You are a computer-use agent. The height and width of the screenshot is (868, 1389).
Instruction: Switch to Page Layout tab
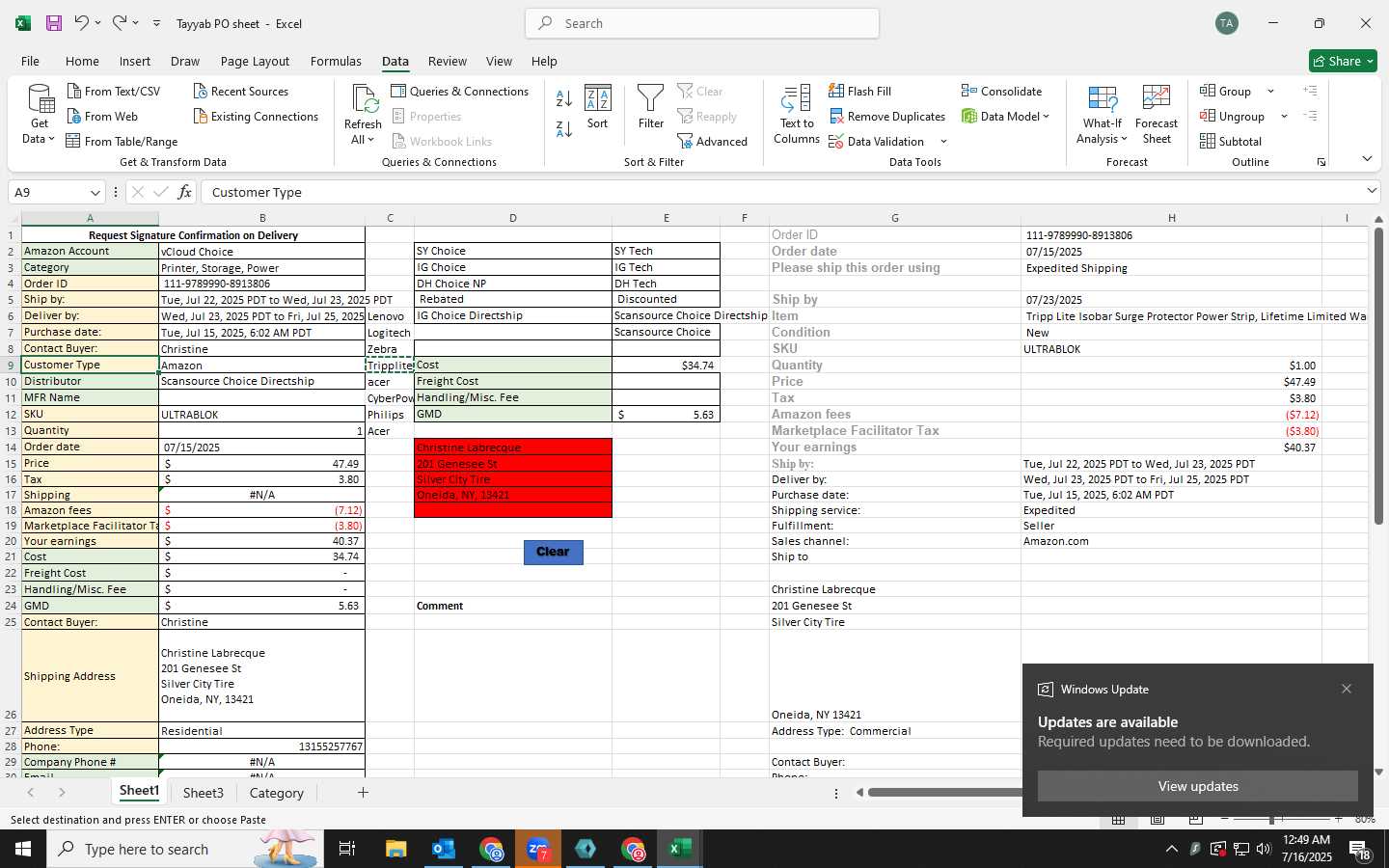click(x=255, y=61)
